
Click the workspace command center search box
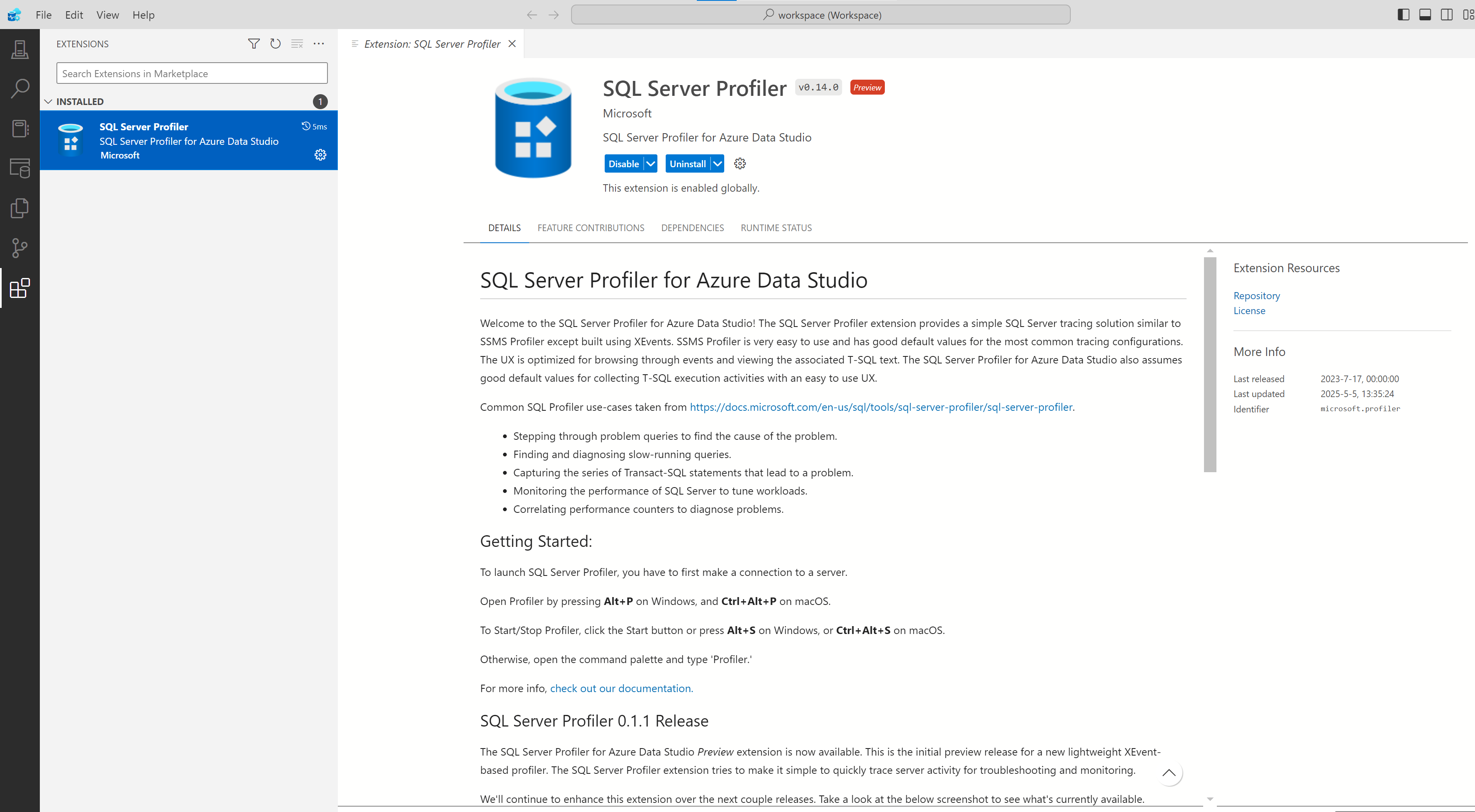[821, 15]
